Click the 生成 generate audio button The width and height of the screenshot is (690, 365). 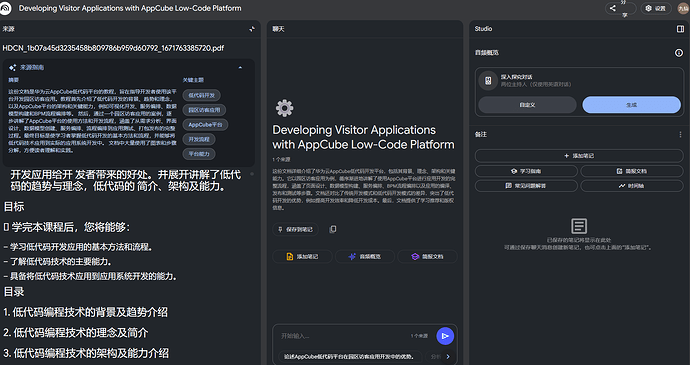(631, 105)
